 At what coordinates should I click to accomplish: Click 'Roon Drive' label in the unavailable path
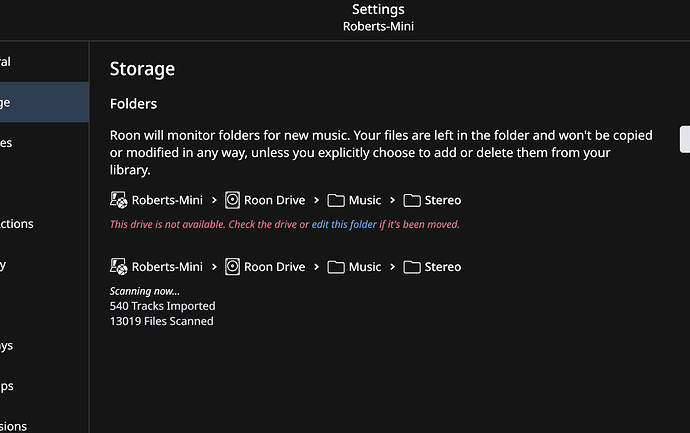[x=275, y=200]
